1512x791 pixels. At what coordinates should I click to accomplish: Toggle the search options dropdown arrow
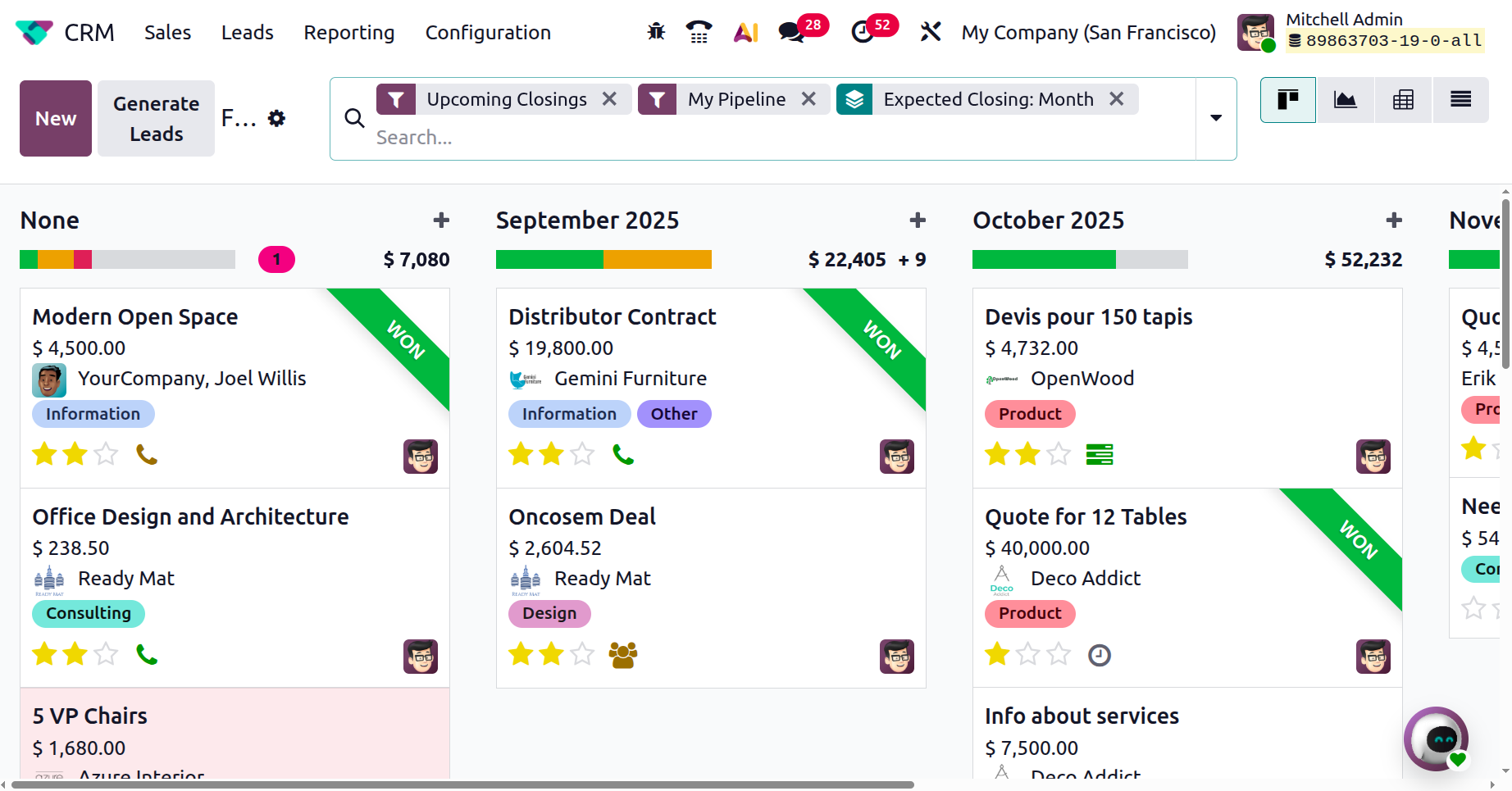click(1216, 118)
